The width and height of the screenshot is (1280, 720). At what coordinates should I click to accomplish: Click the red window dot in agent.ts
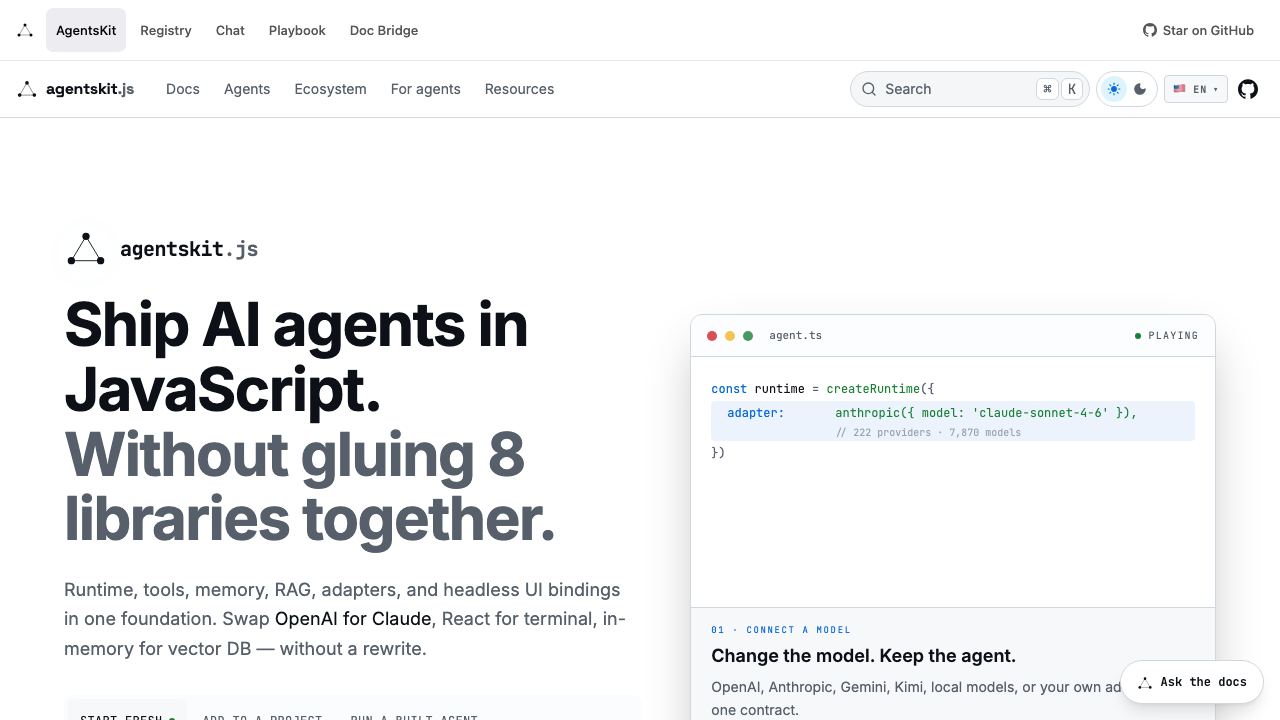[x=712, y=336]
